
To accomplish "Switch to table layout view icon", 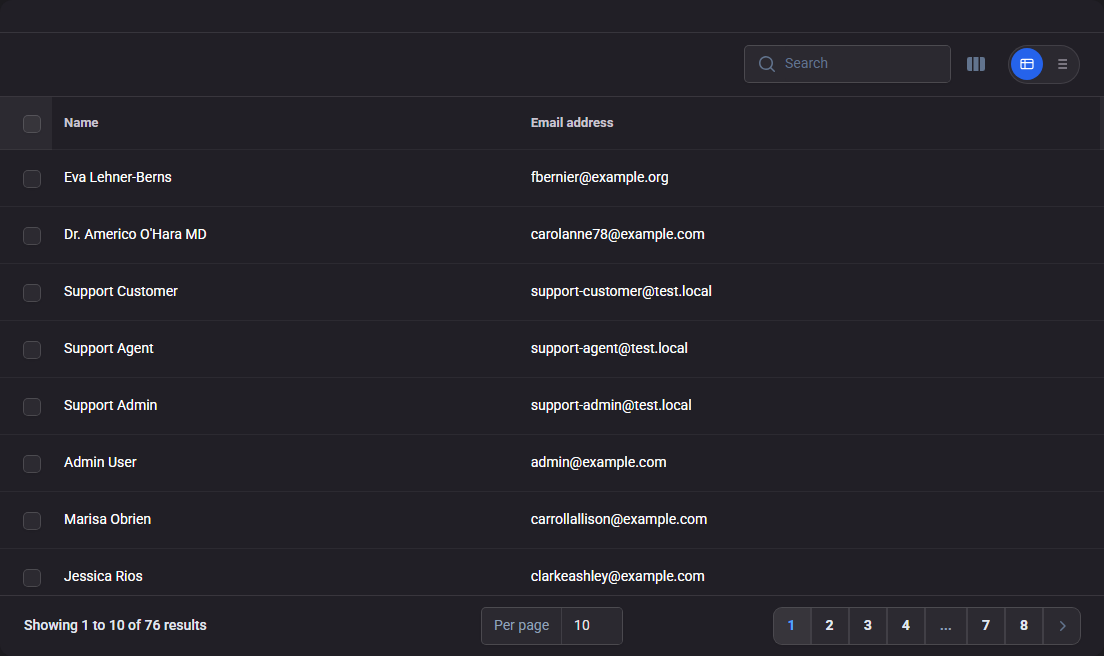I will 1027,64.
